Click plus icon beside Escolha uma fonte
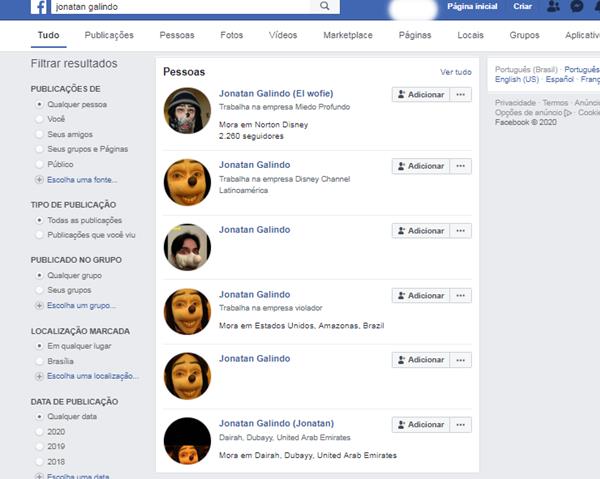The height and width of the screenshot is (479, 600). coord(39,179)
